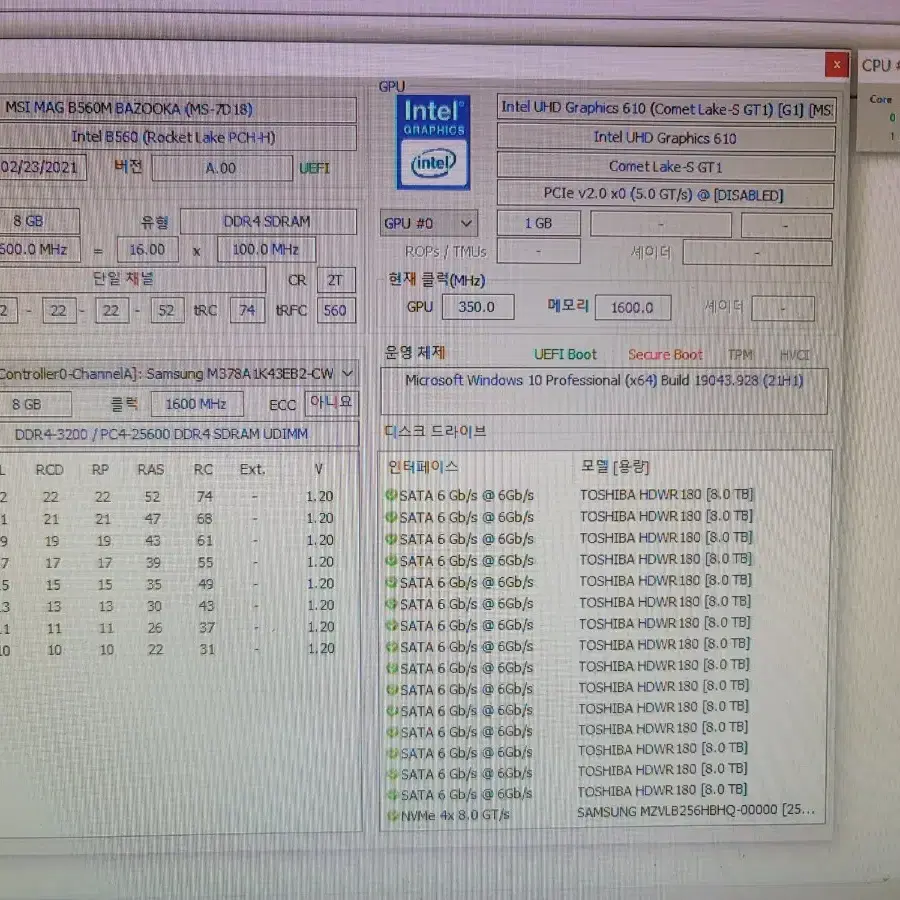Screen dimensions: 900x900
Task: Click the 현재 클럭(MHz) section label
Action: coord(437,280)
